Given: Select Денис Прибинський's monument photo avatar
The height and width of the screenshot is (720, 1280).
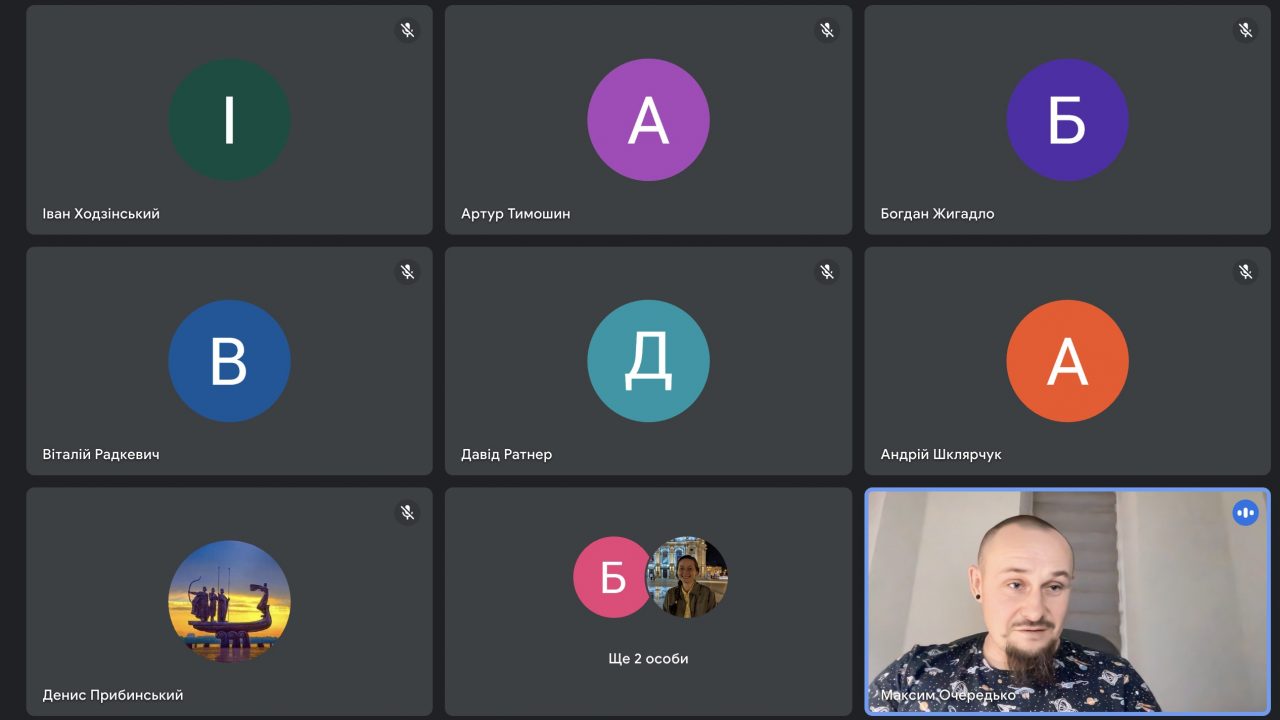Looking at the screenshot, I should (x=229, y=601).
